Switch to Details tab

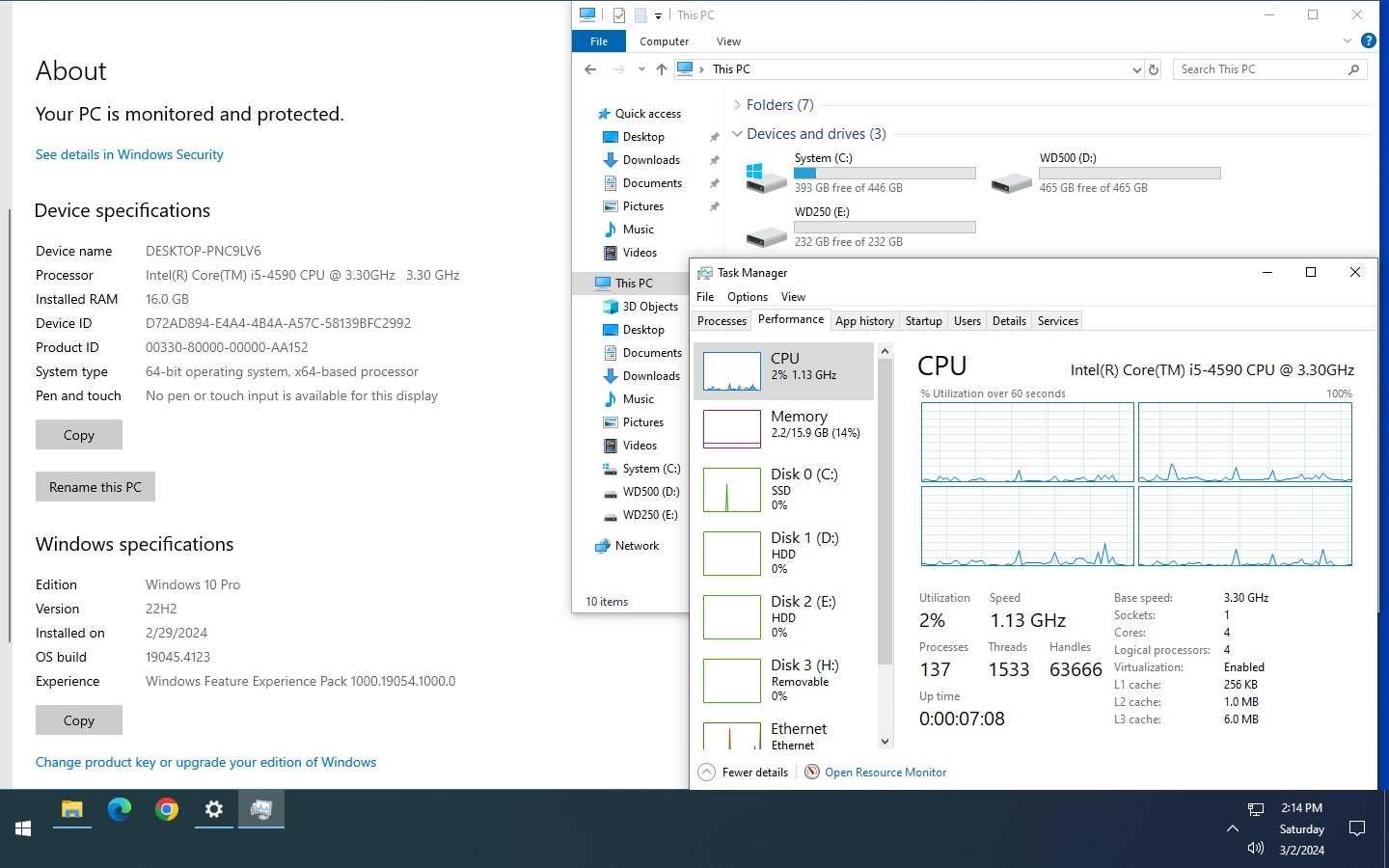1009,321
